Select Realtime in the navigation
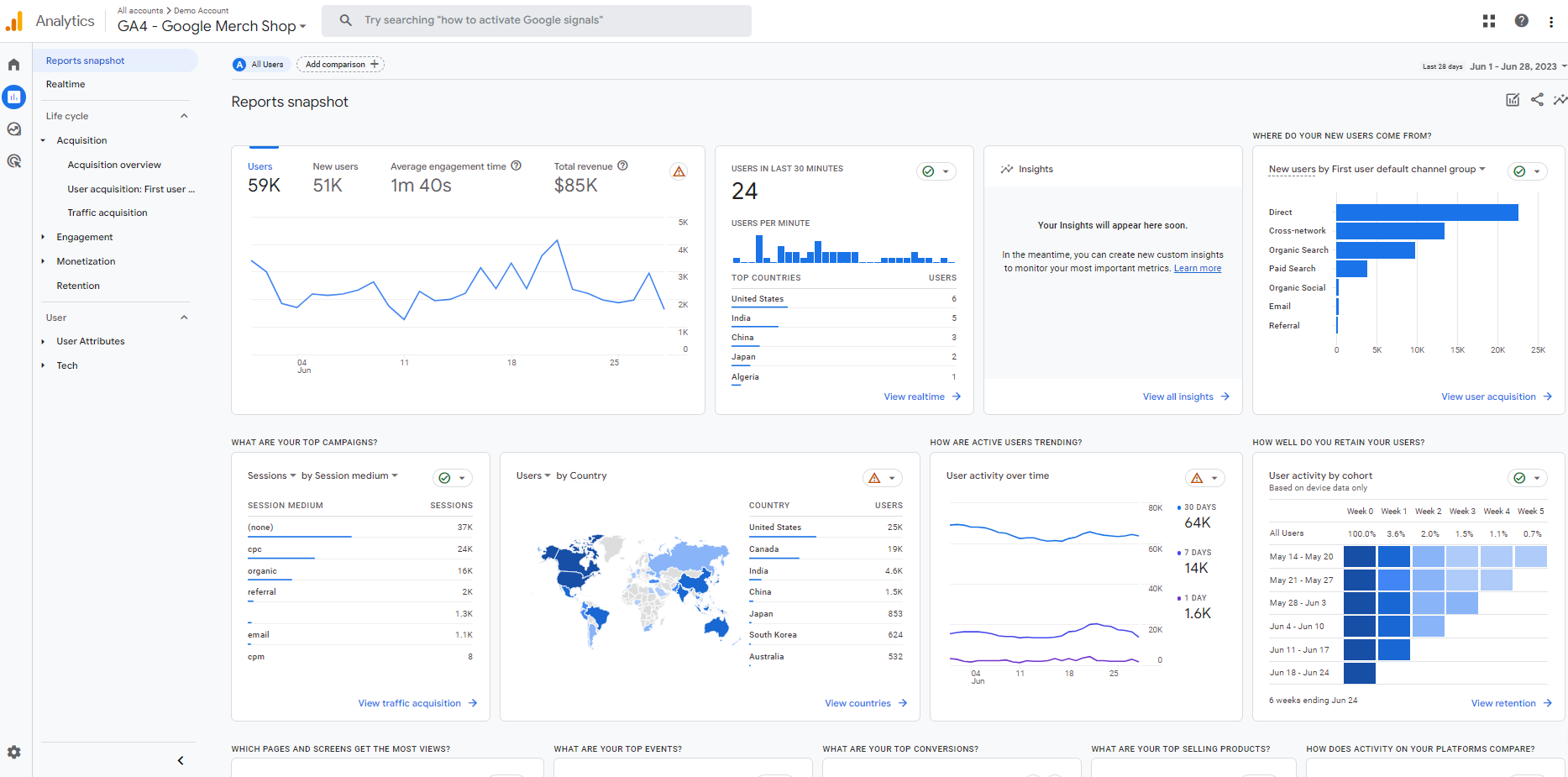The image size is (1568, 777). click(x=66, y=84)
